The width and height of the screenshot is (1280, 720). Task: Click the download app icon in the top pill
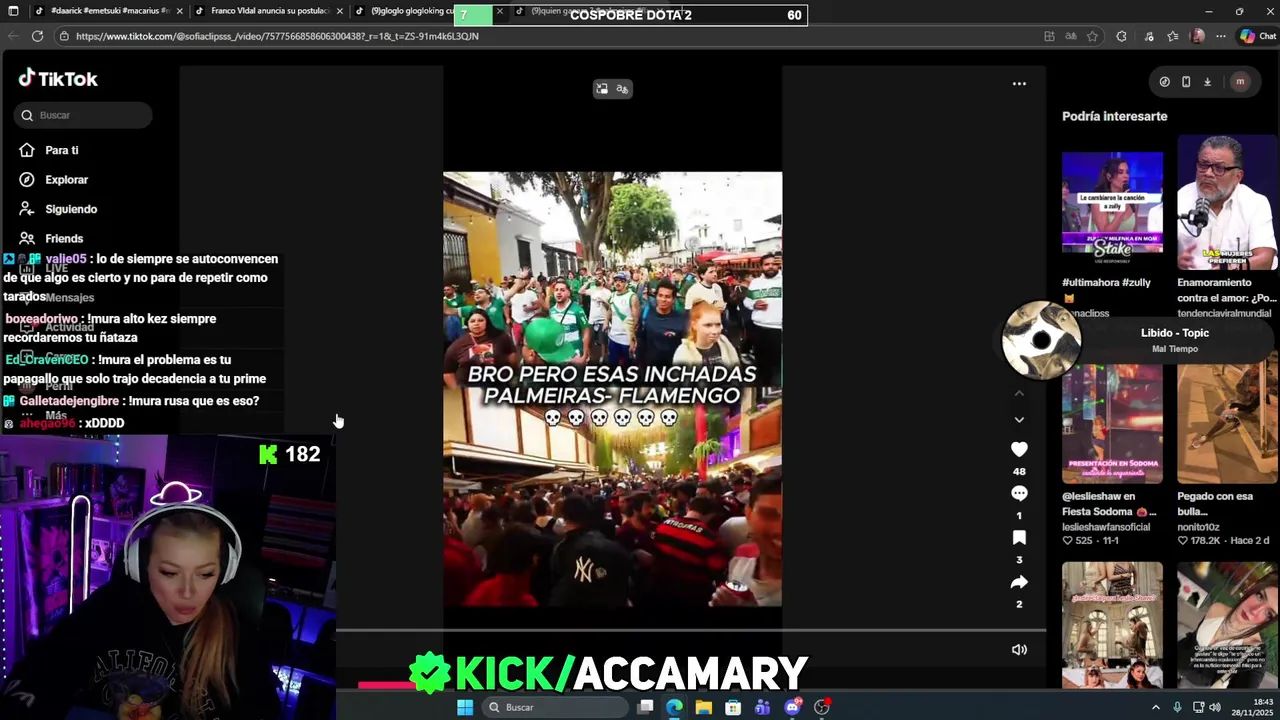click(x=1207, y=82)
